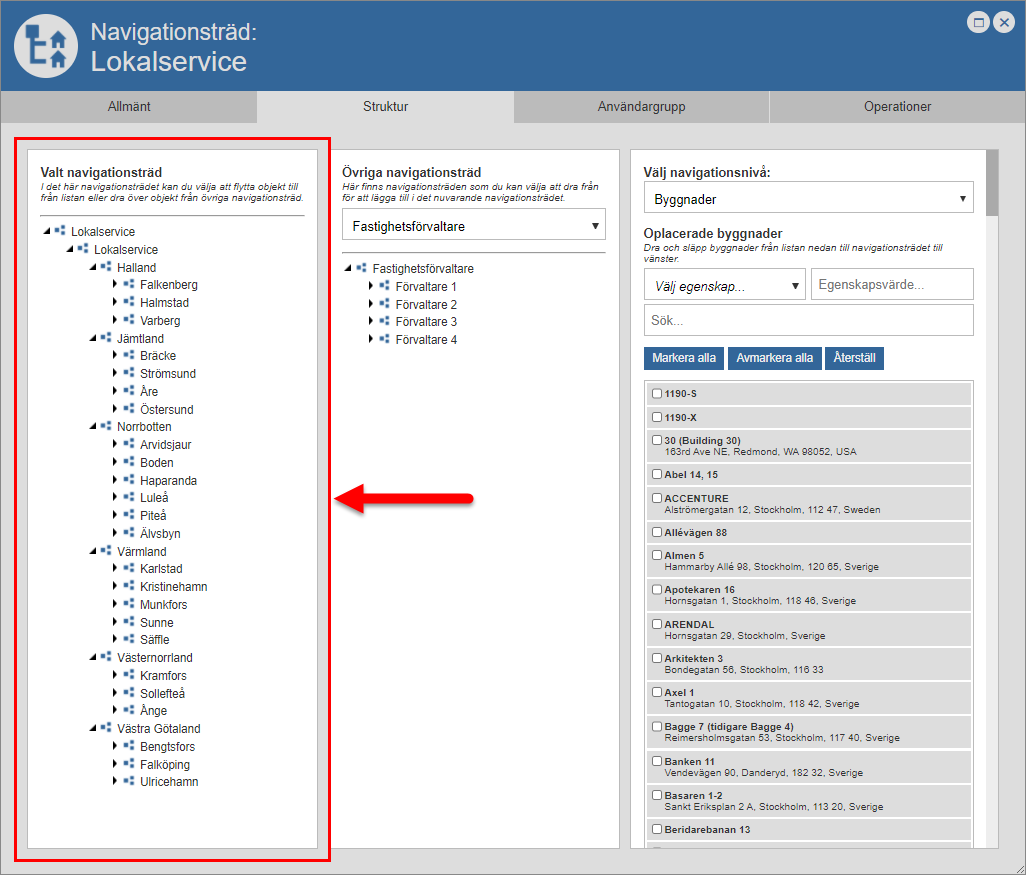Expand the Falkenberg tree node
The width and height of the screenshot is (1026, 875).
115,285
